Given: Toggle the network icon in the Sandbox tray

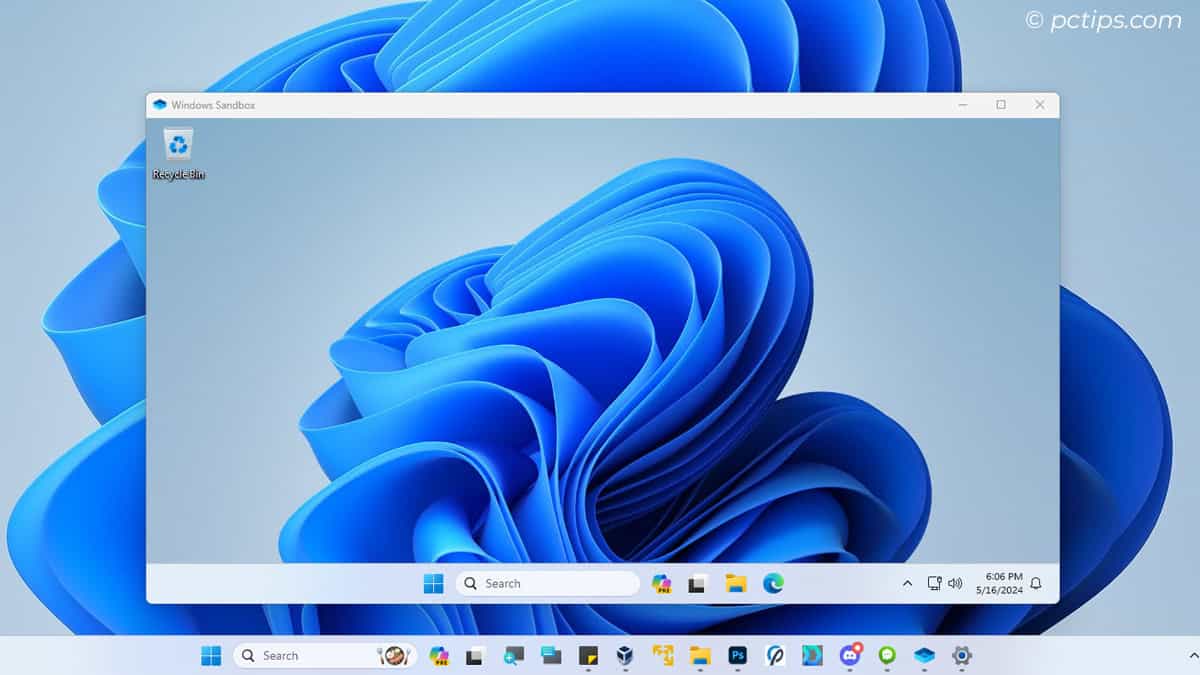Looking at the screenshot, I should tap(934, 583).
